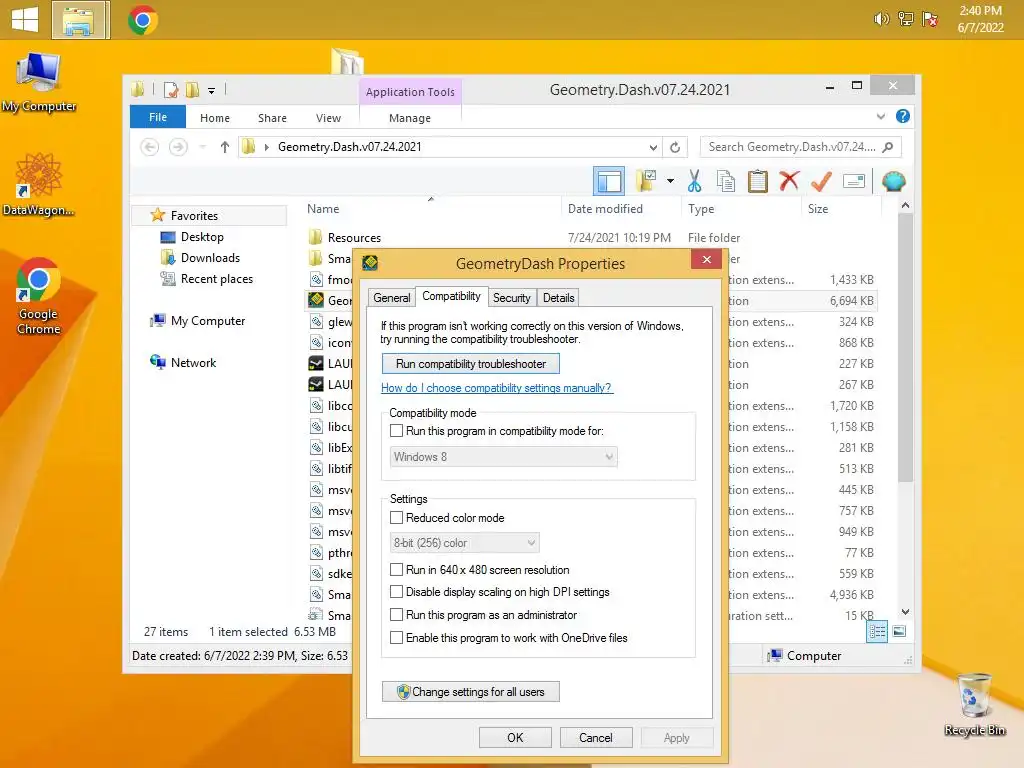Select Network in navigation pane

193,362
